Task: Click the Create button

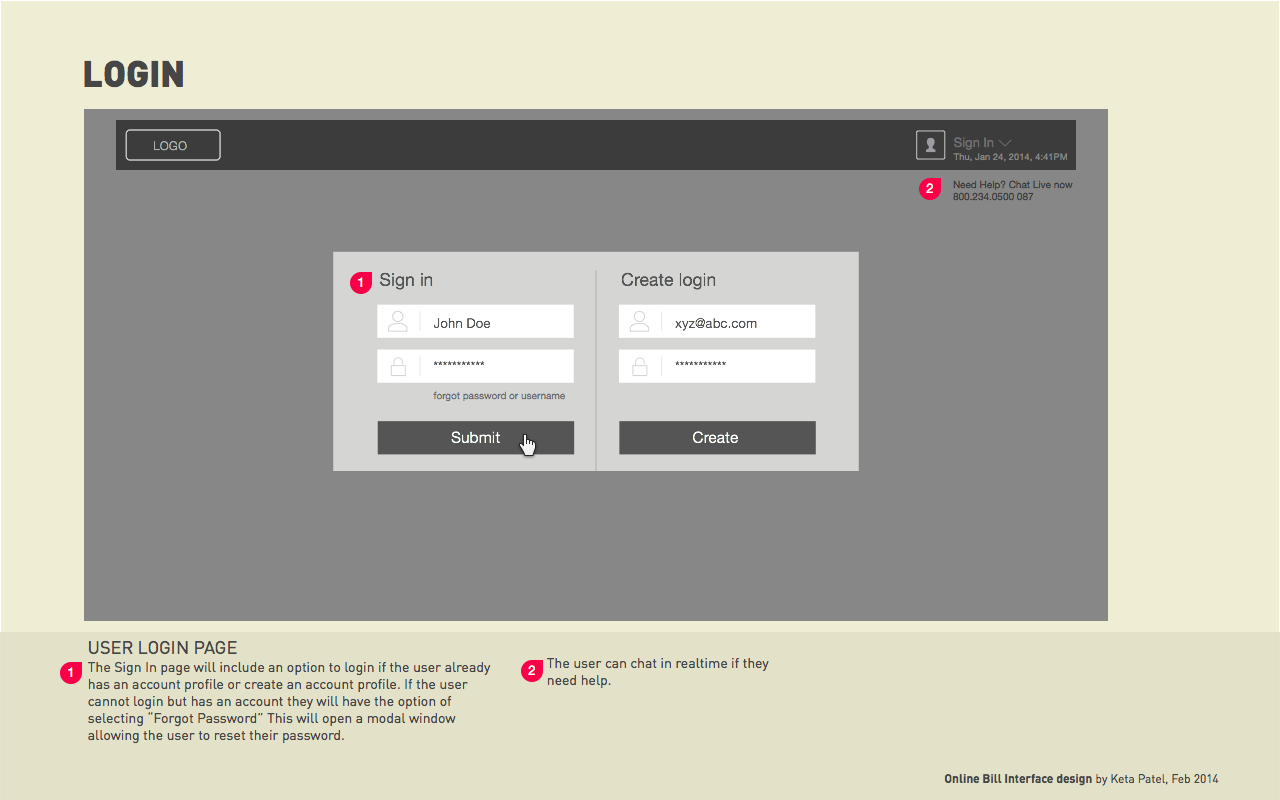Action: tap(717, 438)
